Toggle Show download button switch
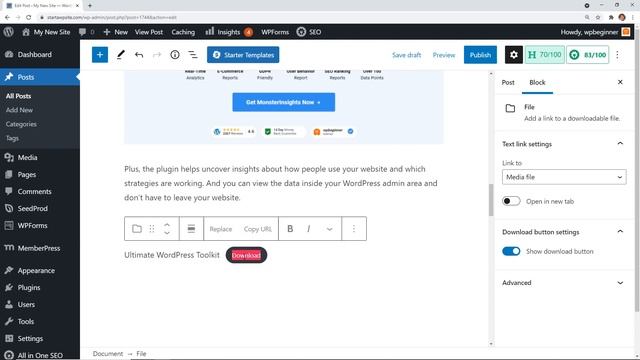640x360 pixels. click(x=511, y=251)
